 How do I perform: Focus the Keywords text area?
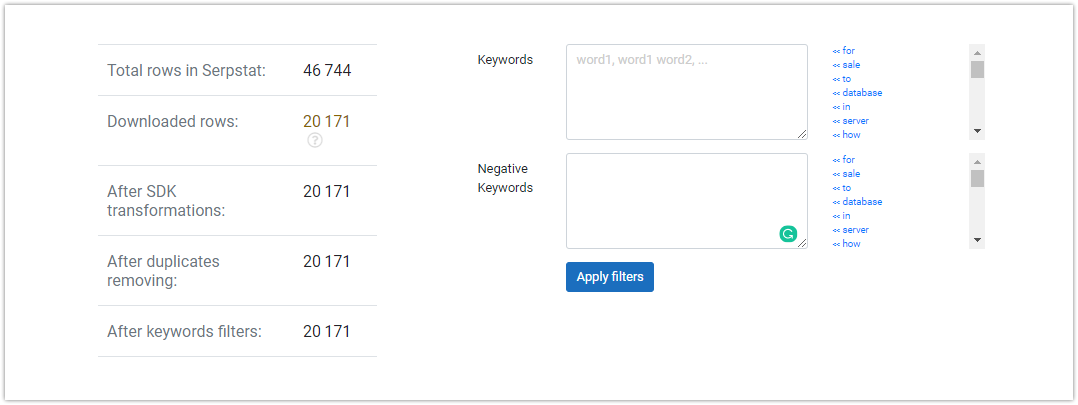point(687,92)
